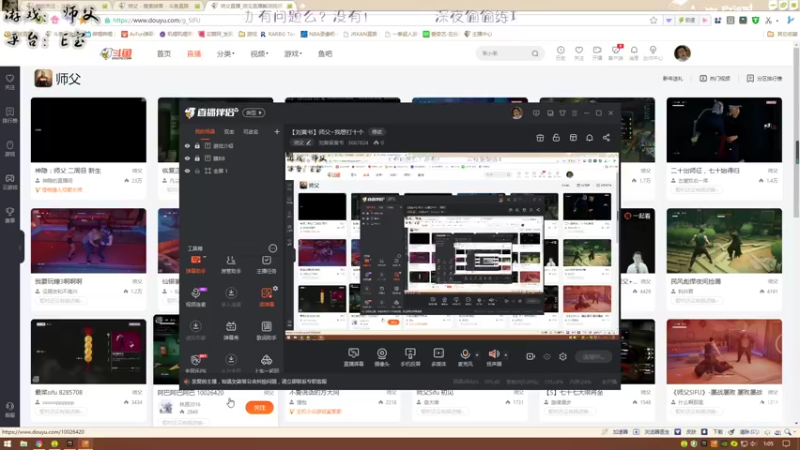Add 直播屏幕 screen capture source

[x=353, y=357]
